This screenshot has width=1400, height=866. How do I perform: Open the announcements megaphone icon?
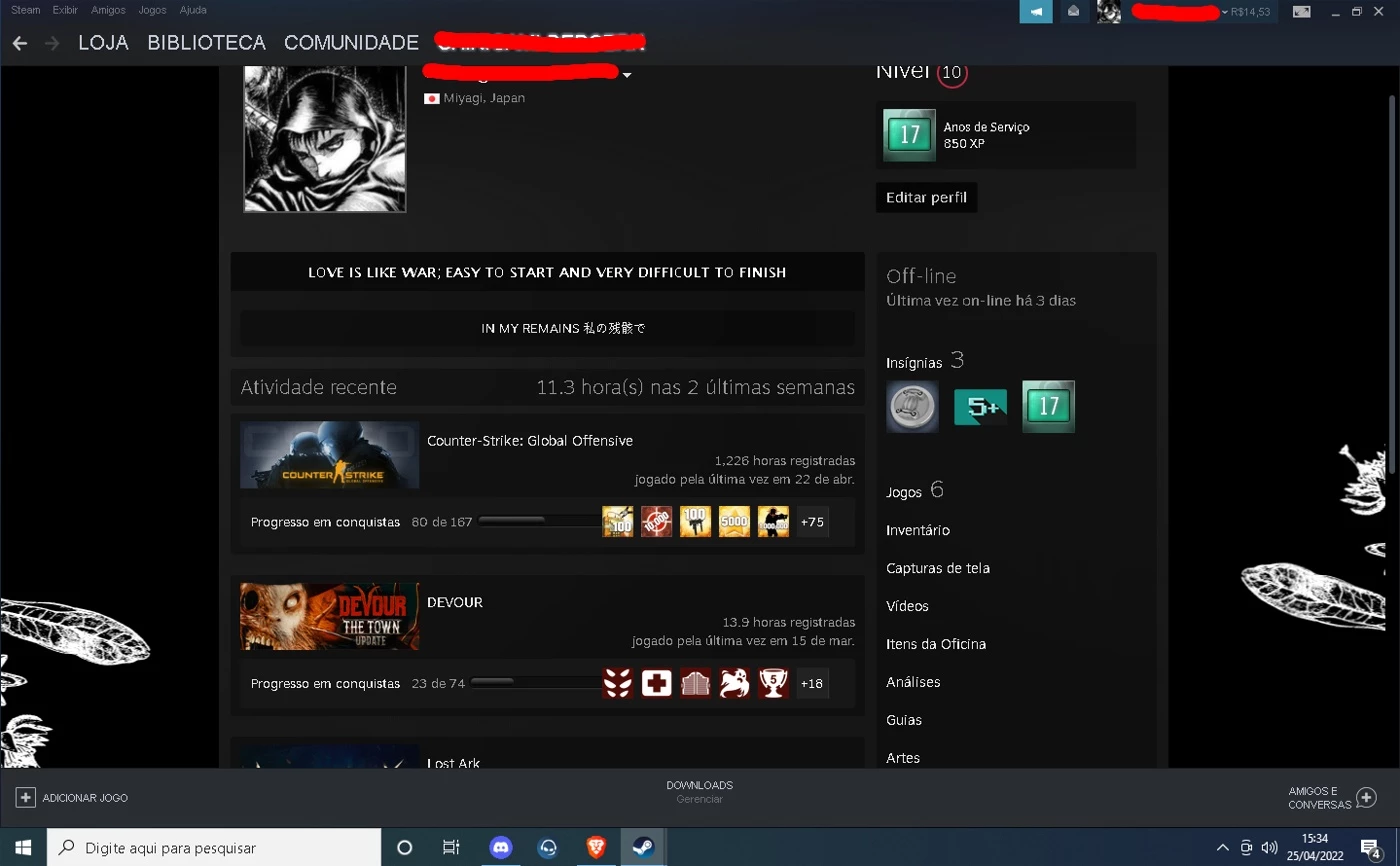coord(1036,12)
